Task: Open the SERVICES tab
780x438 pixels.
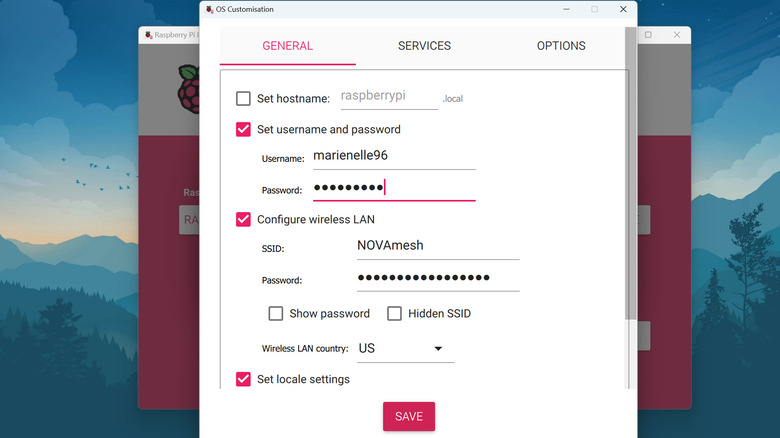Action: pos(424,46)
